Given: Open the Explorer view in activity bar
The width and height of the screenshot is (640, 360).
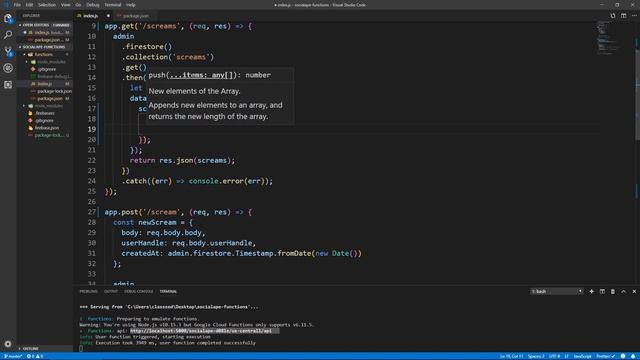Looking at the screenshot, I should (8, 18).
